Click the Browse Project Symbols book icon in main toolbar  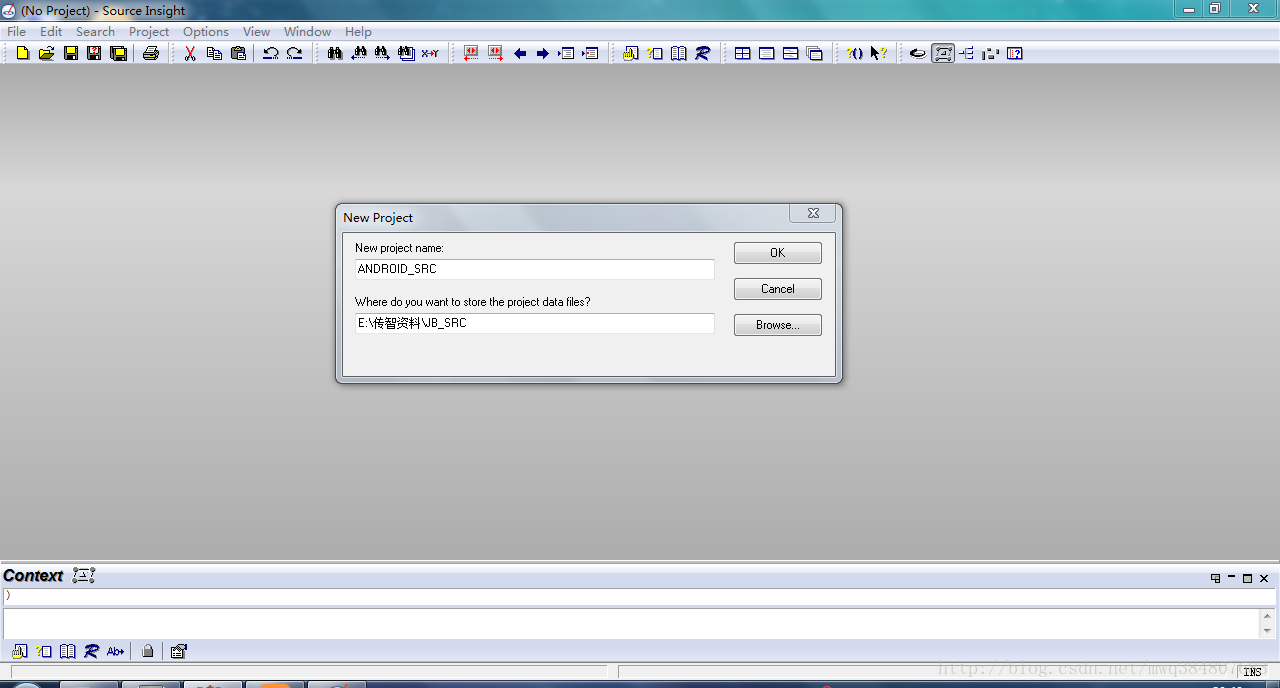tap(679, 53)
